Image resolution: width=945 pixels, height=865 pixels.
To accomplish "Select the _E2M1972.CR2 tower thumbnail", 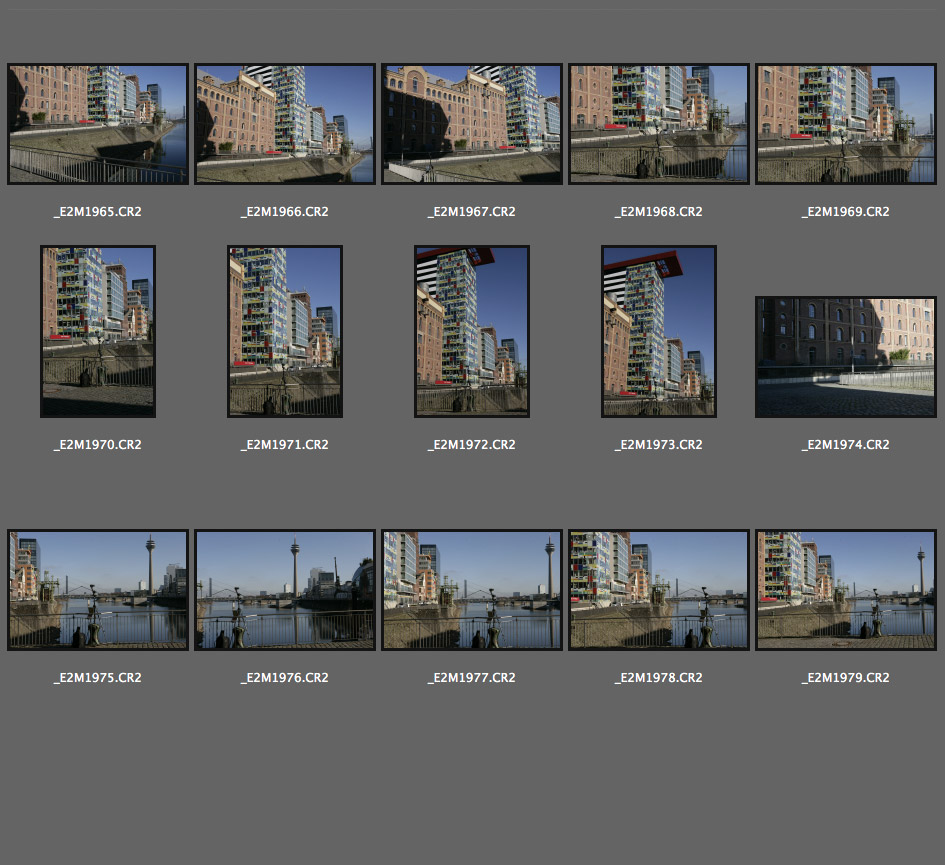I will pos(472,331).
